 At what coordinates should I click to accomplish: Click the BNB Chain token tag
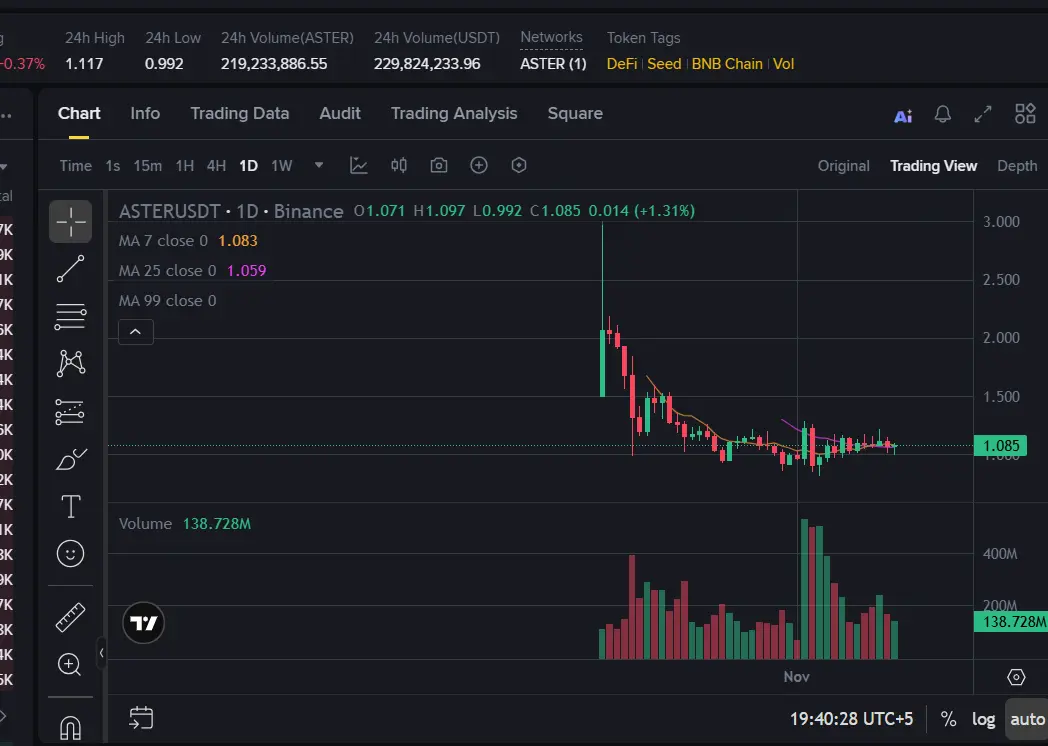727,64
